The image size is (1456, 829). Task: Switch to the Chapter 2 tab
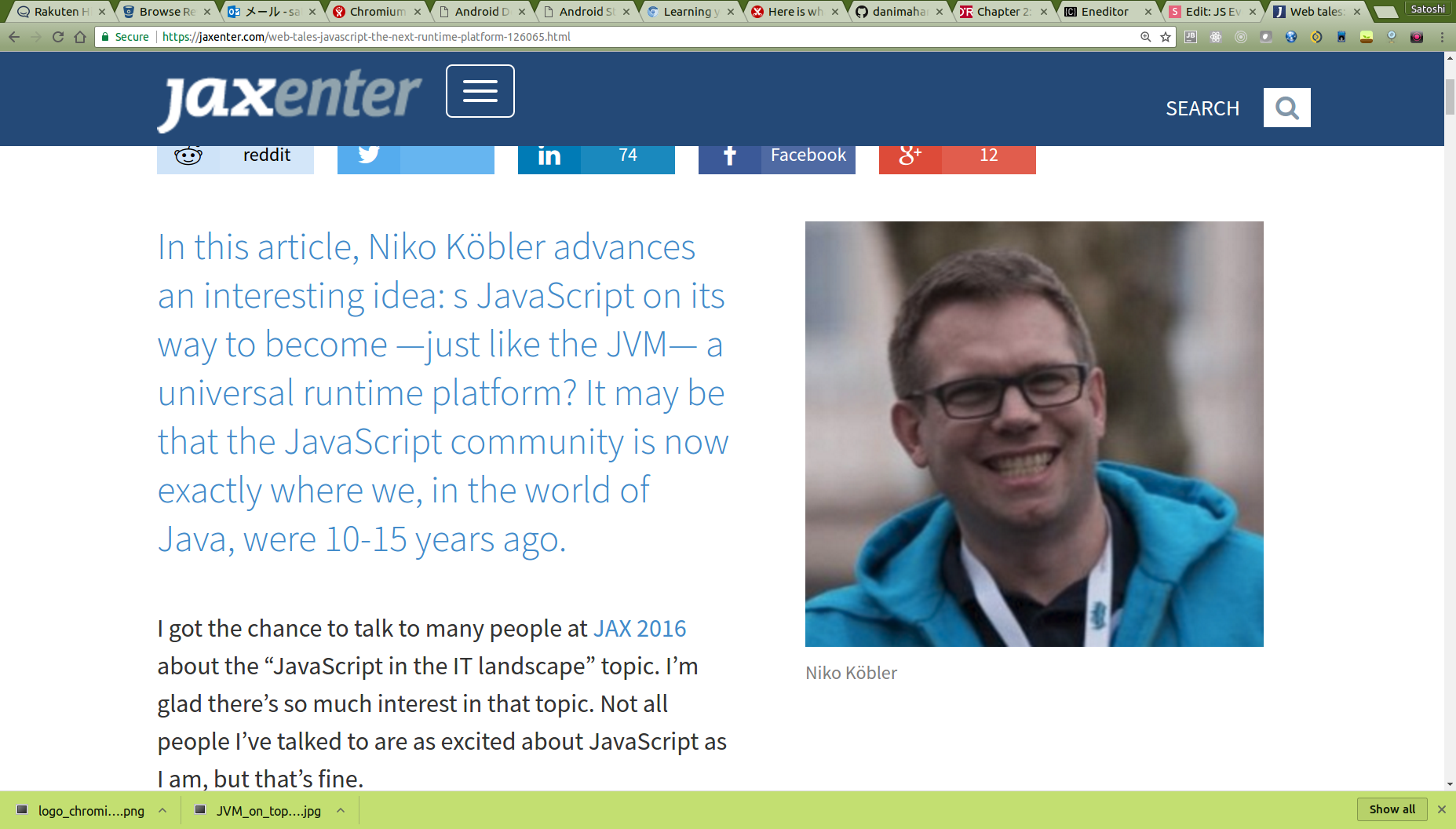pos(1003,12)
